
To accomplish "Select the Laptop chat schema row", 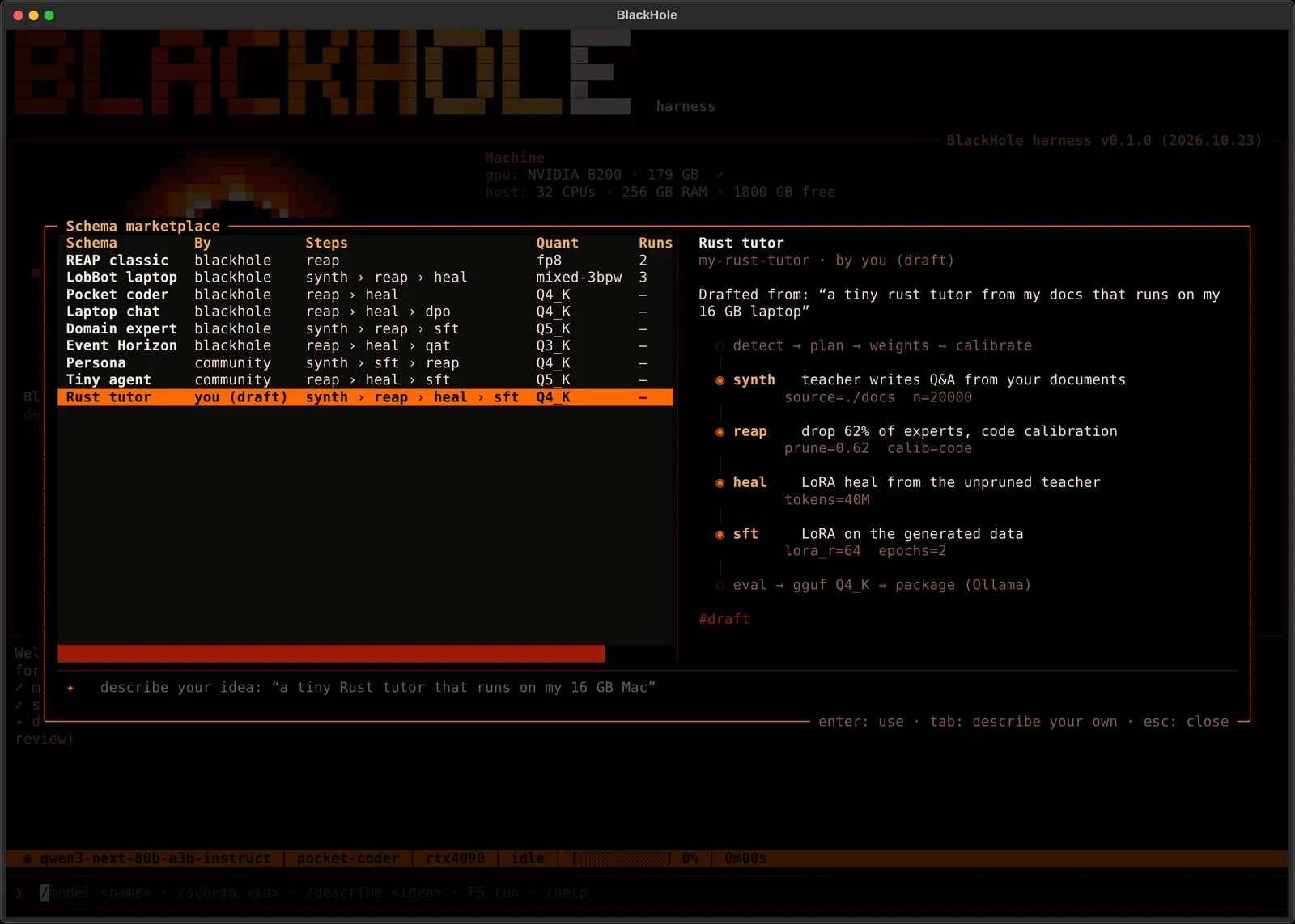I will click(x=365, y=312).
